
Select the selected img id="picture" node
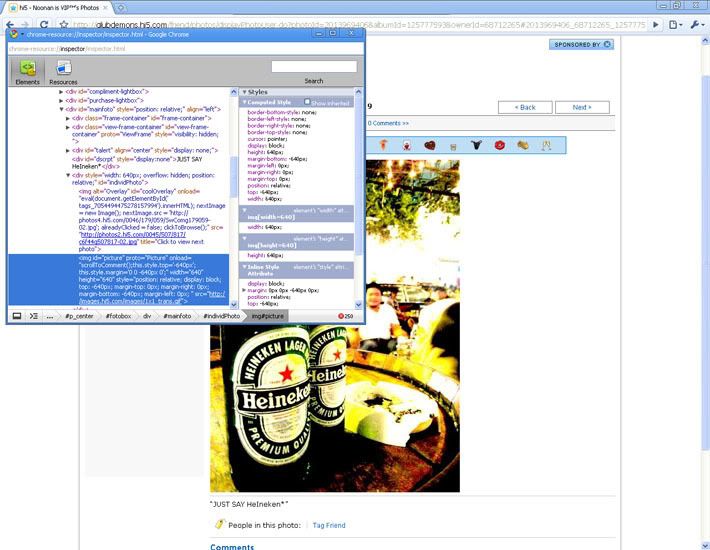(119, 279)
